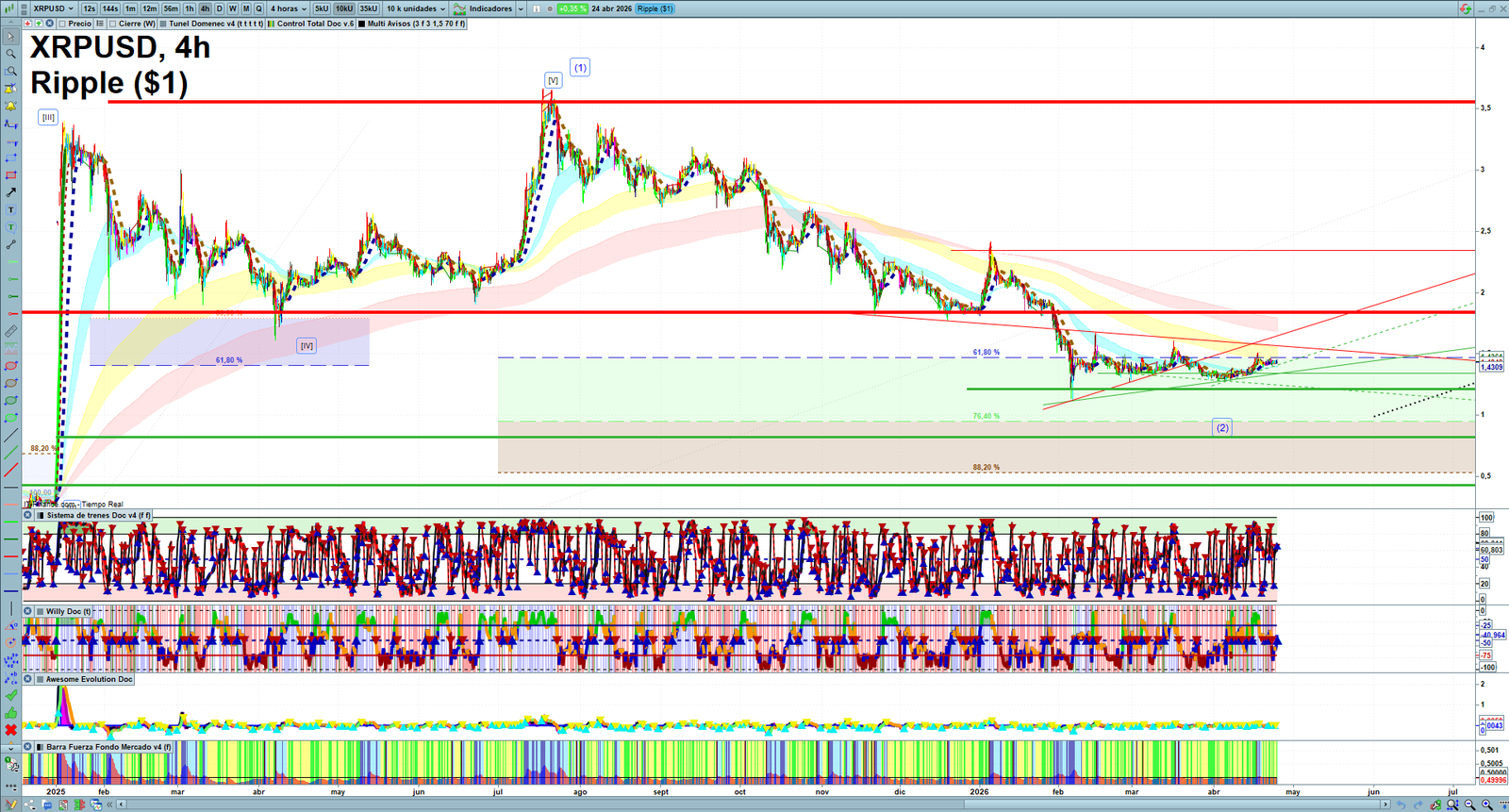Click the horizontal chart scrollbar track
Image resolution: width=1509 pixels, height=812 pixels.
point(754,804)
